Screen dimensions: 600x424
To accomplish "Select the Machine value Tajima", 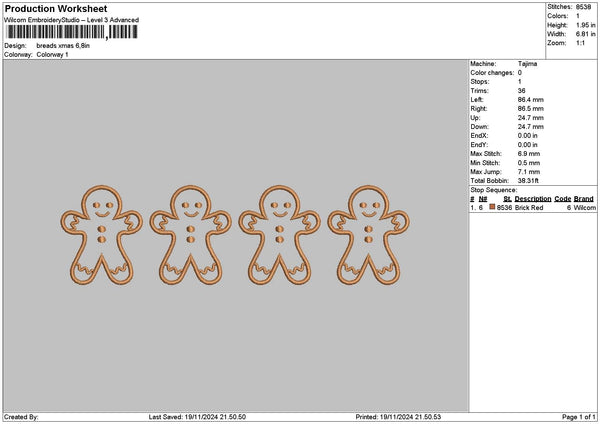I will (527, 64).
